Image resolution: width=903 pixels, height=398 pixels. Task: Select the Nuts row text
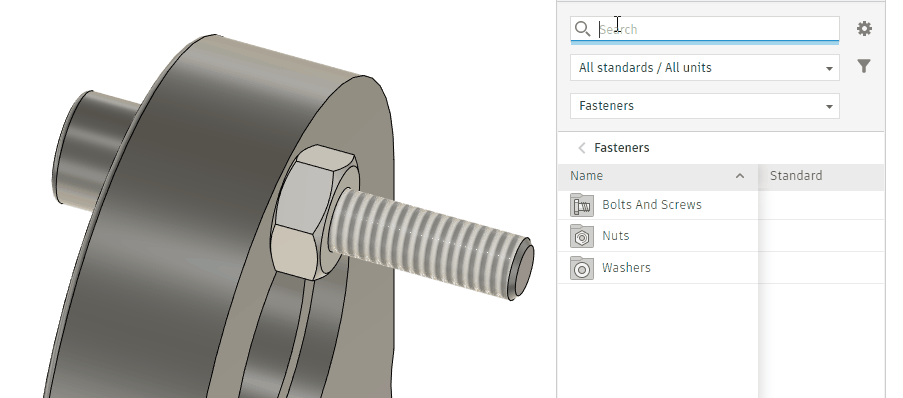[x=615, y=236]
